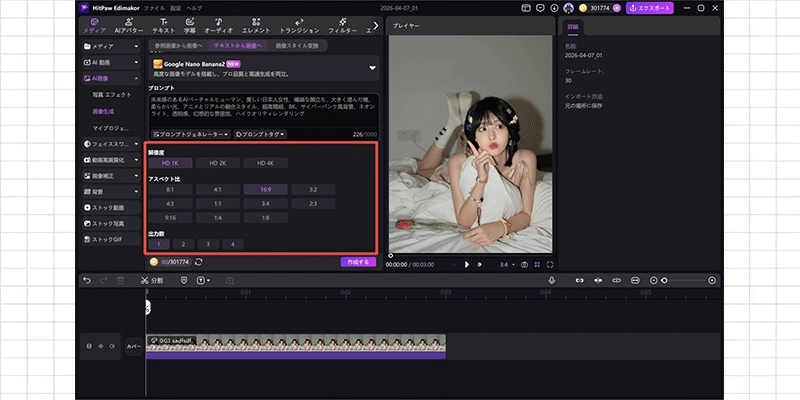Expand the Google Nano Banana2 model dropdown

[372, 68]
